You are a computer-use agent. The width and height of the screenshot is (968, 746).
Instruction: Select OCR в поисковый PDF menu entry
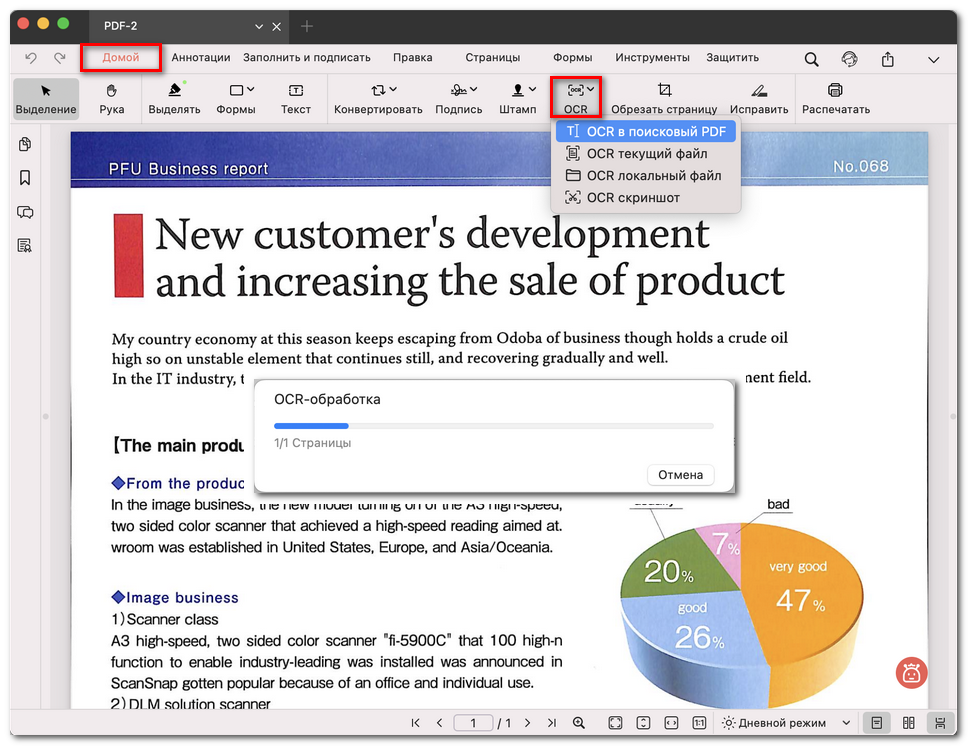(x=645, y=131)
